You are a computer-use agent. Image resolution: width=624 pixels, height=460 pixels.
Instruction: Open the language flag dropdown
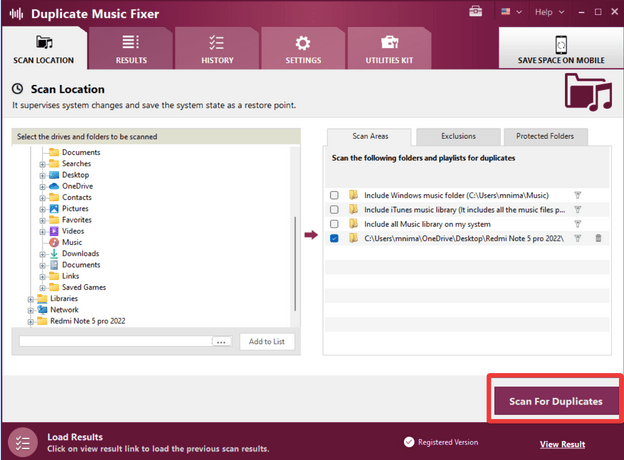point(511,12)
